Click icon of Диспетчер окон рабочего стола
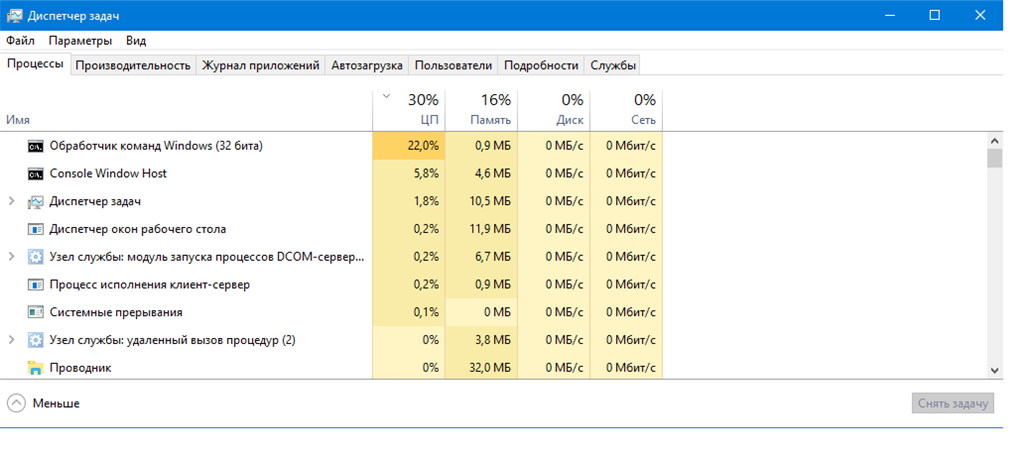This screenshot has height=456, width=1024. click(35, 229)
